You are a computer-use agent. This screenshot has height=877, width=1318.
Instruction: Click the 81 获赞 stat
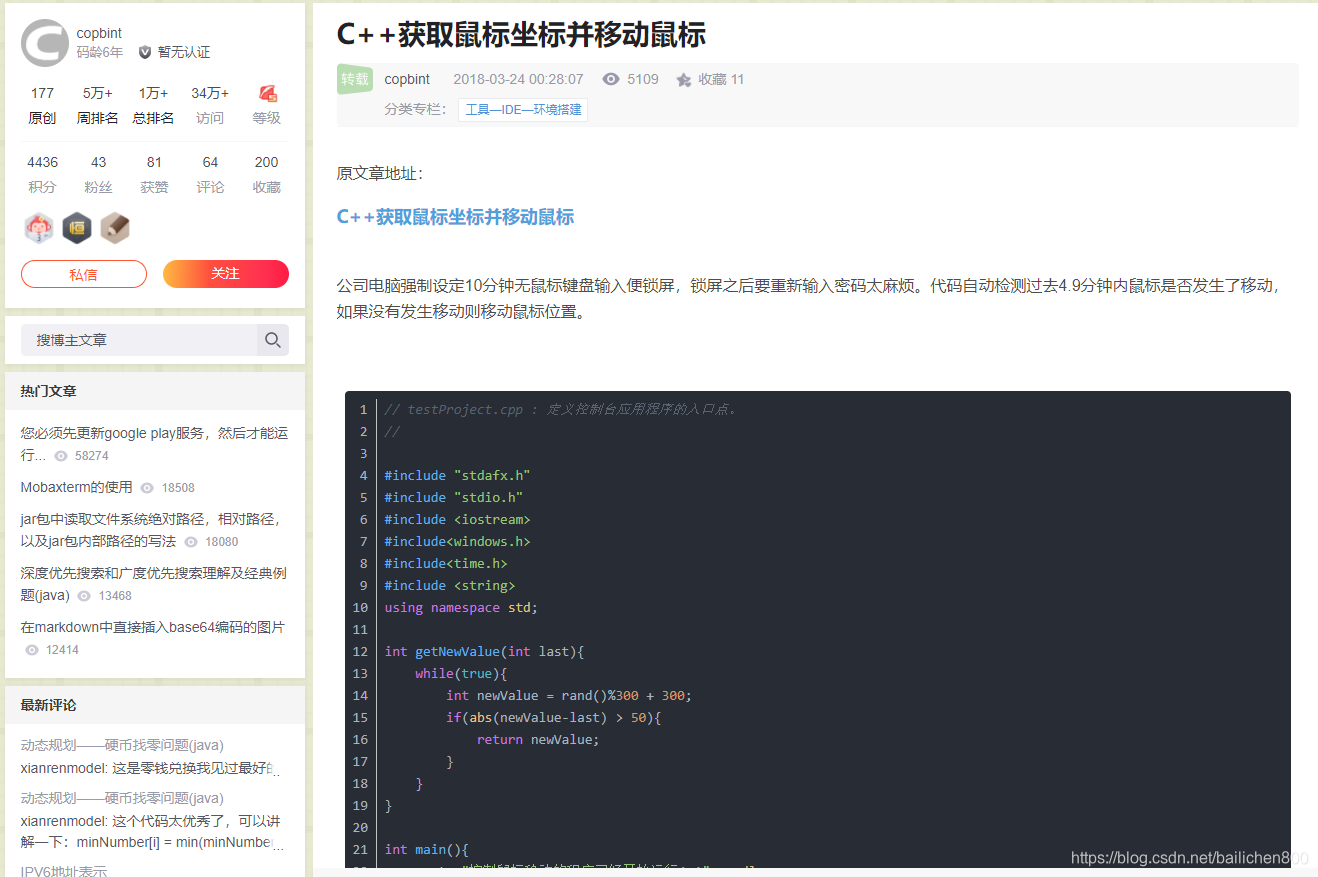(x=154, y=174)
